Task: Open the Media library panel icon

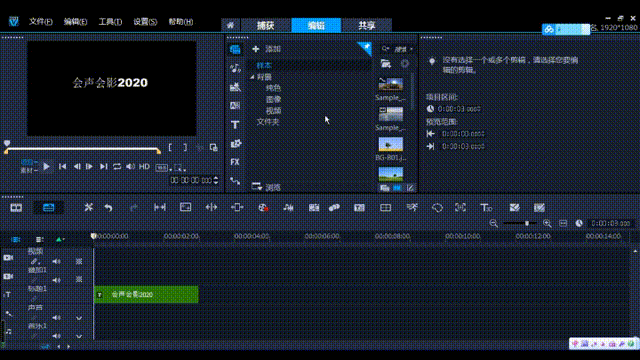Action: point(235,49)
